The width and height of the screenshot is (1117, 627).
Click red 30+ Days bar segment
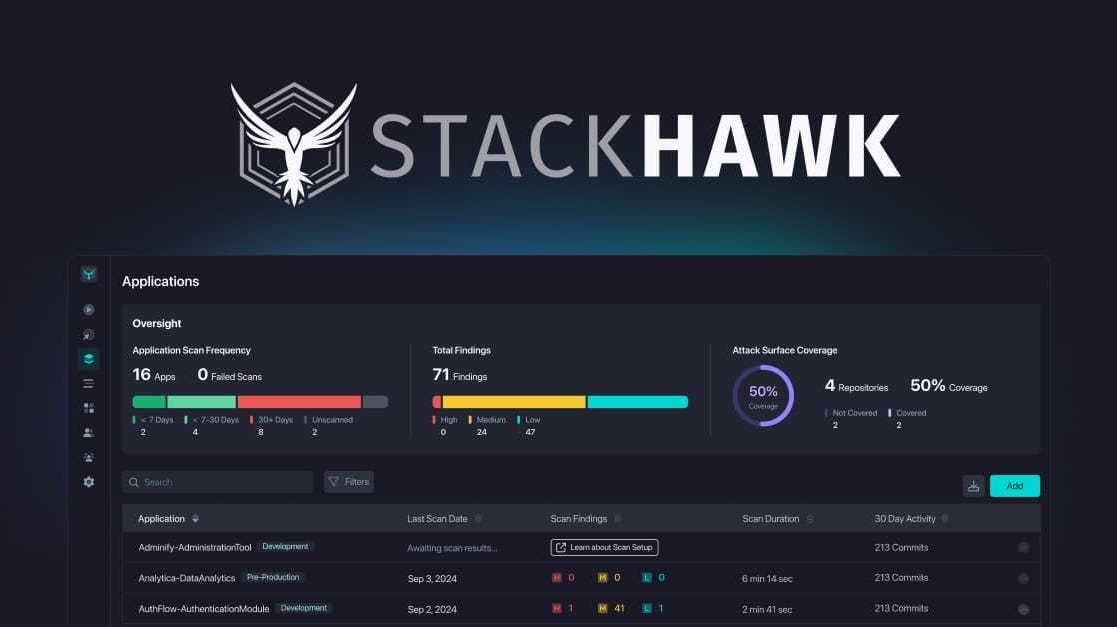[299, 402]
